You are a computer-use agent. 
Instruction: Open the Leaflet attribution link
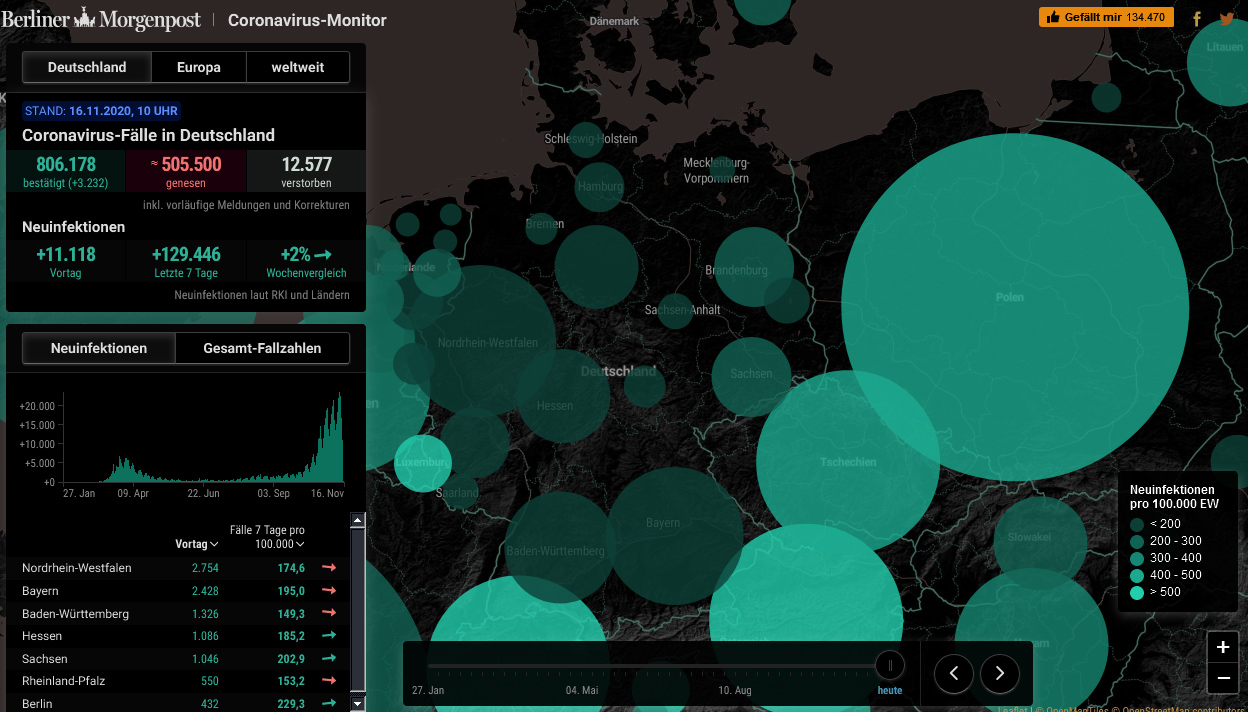[x=1010, y=708]
